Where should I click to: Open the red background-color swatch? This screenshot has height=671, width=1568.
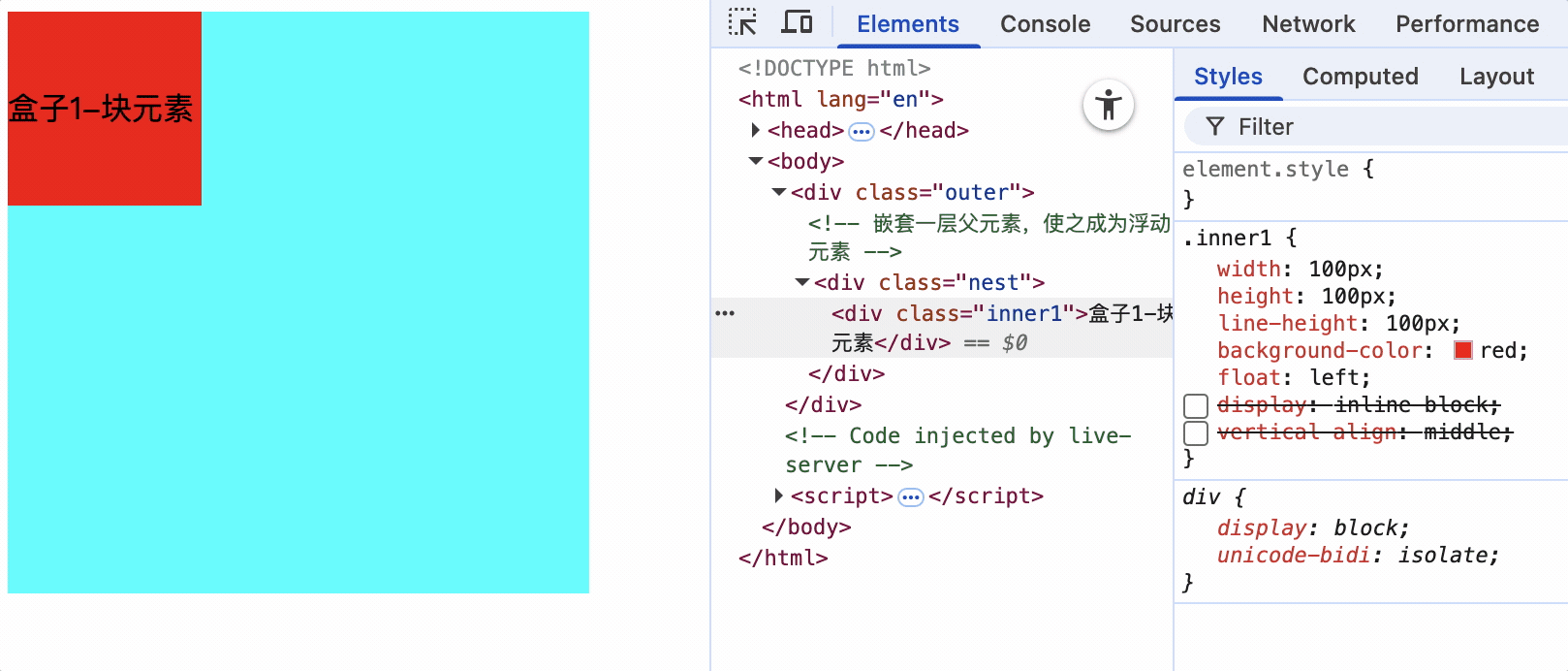[x=1463, y=350]
